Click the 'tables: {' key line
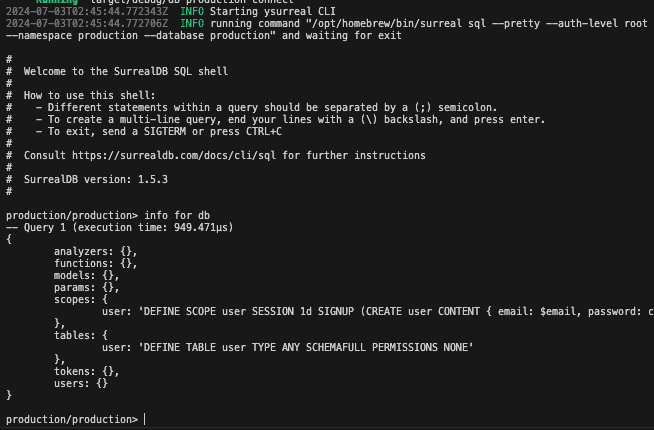Screen dimensions: 654x430 pos(86,335)
